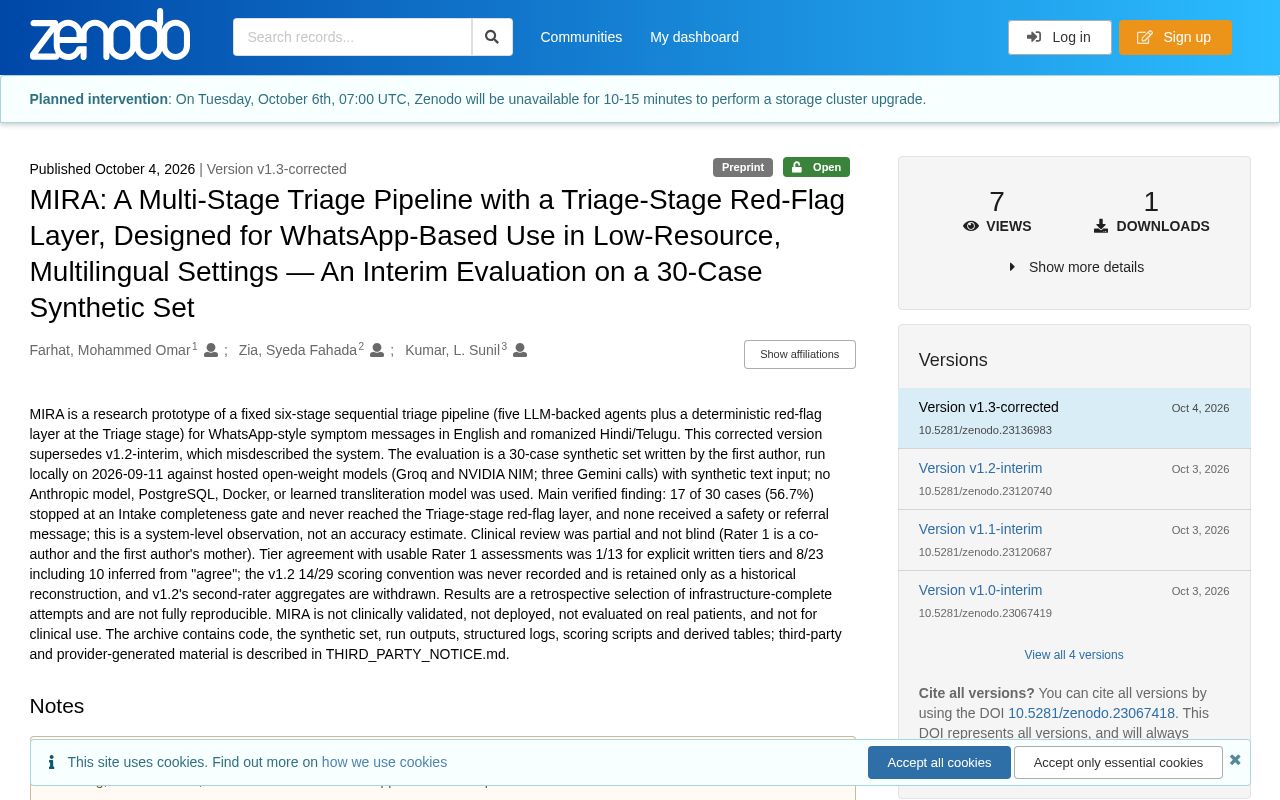Click author Zia, Syeda Fahada
Screen dimensions: 1280x800
[x=297, y=350]
